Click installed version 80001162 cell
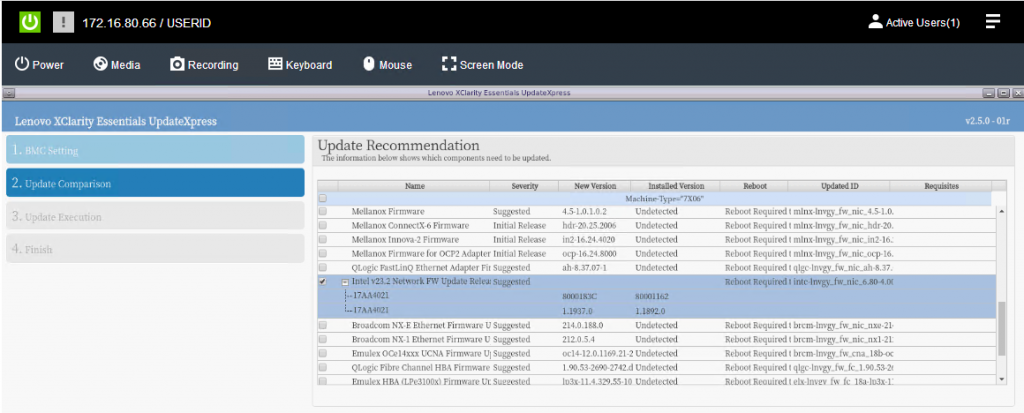 [x=652, y=296]
